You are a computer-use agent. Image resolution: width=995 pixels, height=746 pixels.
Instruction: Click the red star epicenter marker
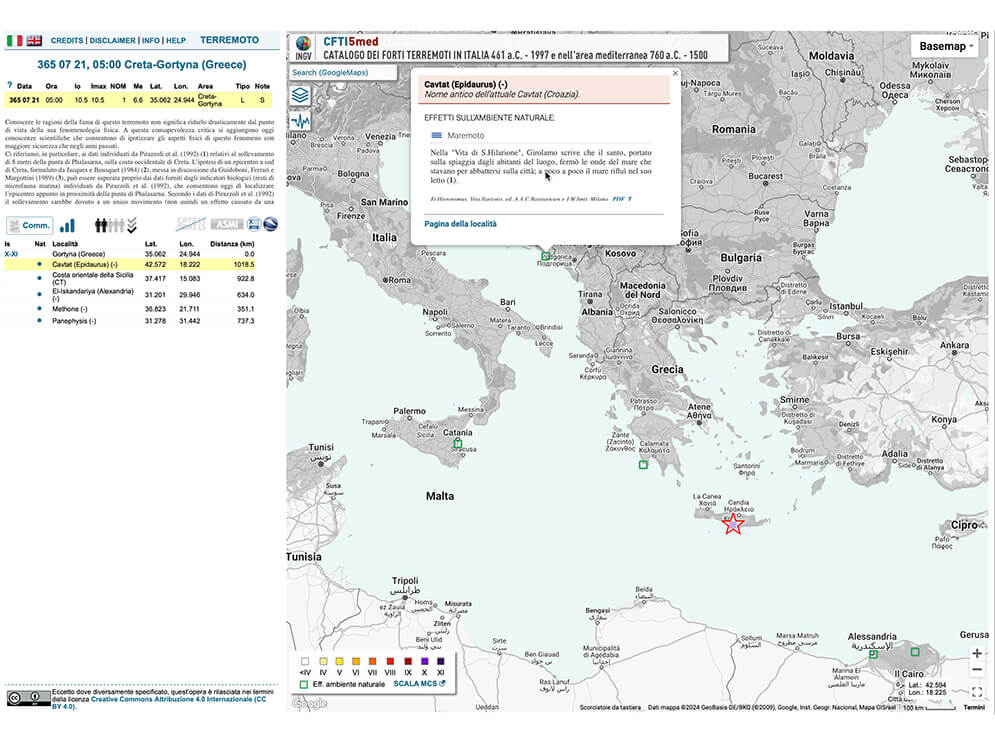(x=733, y=524)
